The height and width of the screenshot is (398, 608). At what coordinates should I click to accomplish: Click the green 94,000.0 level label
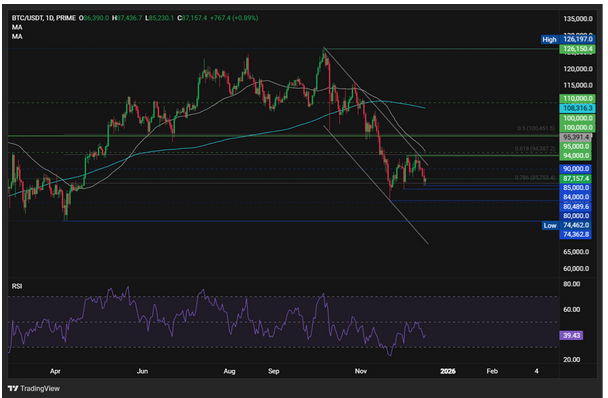pyautogui.click(x=576, y=156)
